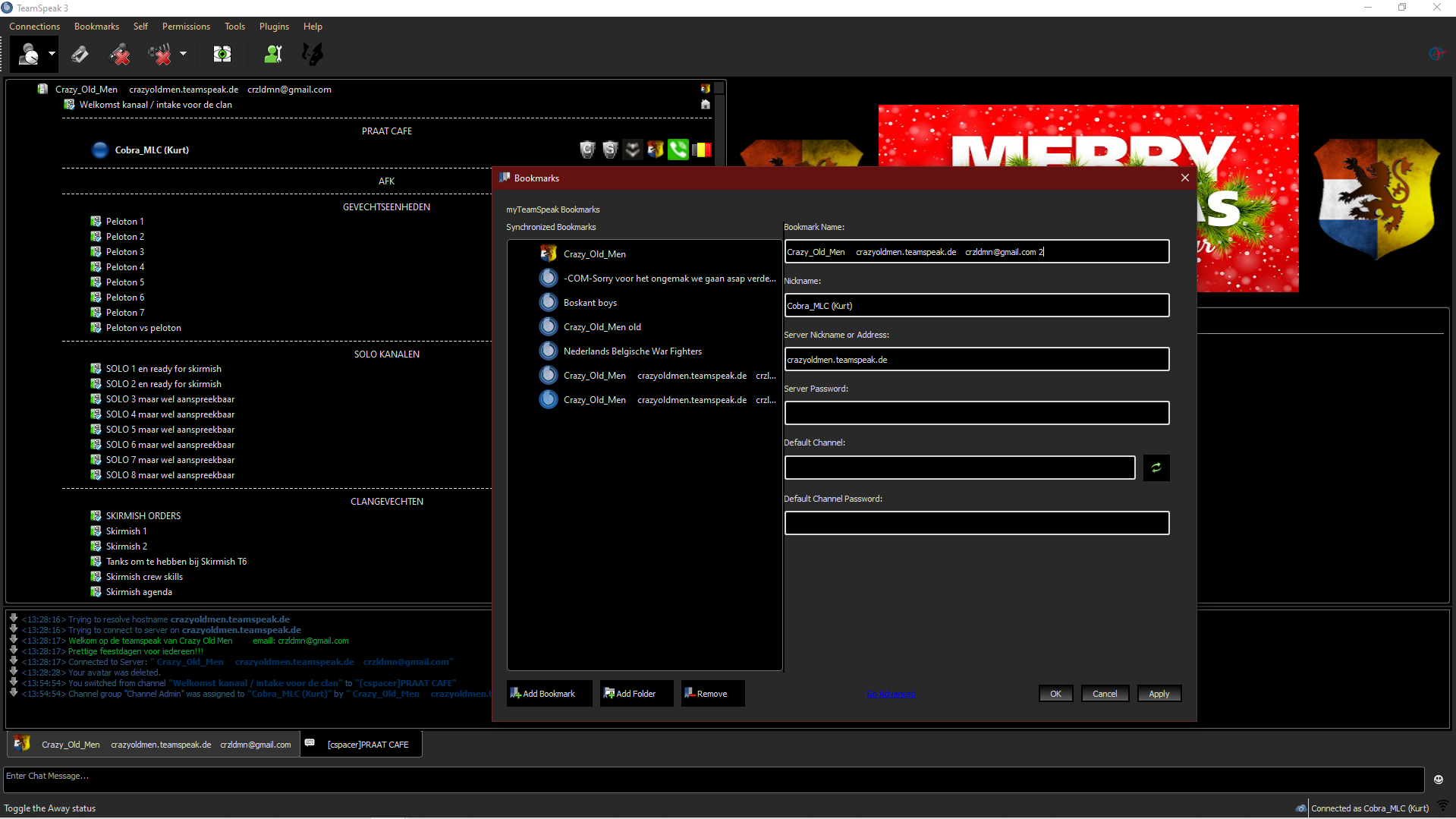Image resolution: width=1456 pixels, height=819 pixels.
Task: Click the Enter Chat Message field
Action: coord(713,780)
